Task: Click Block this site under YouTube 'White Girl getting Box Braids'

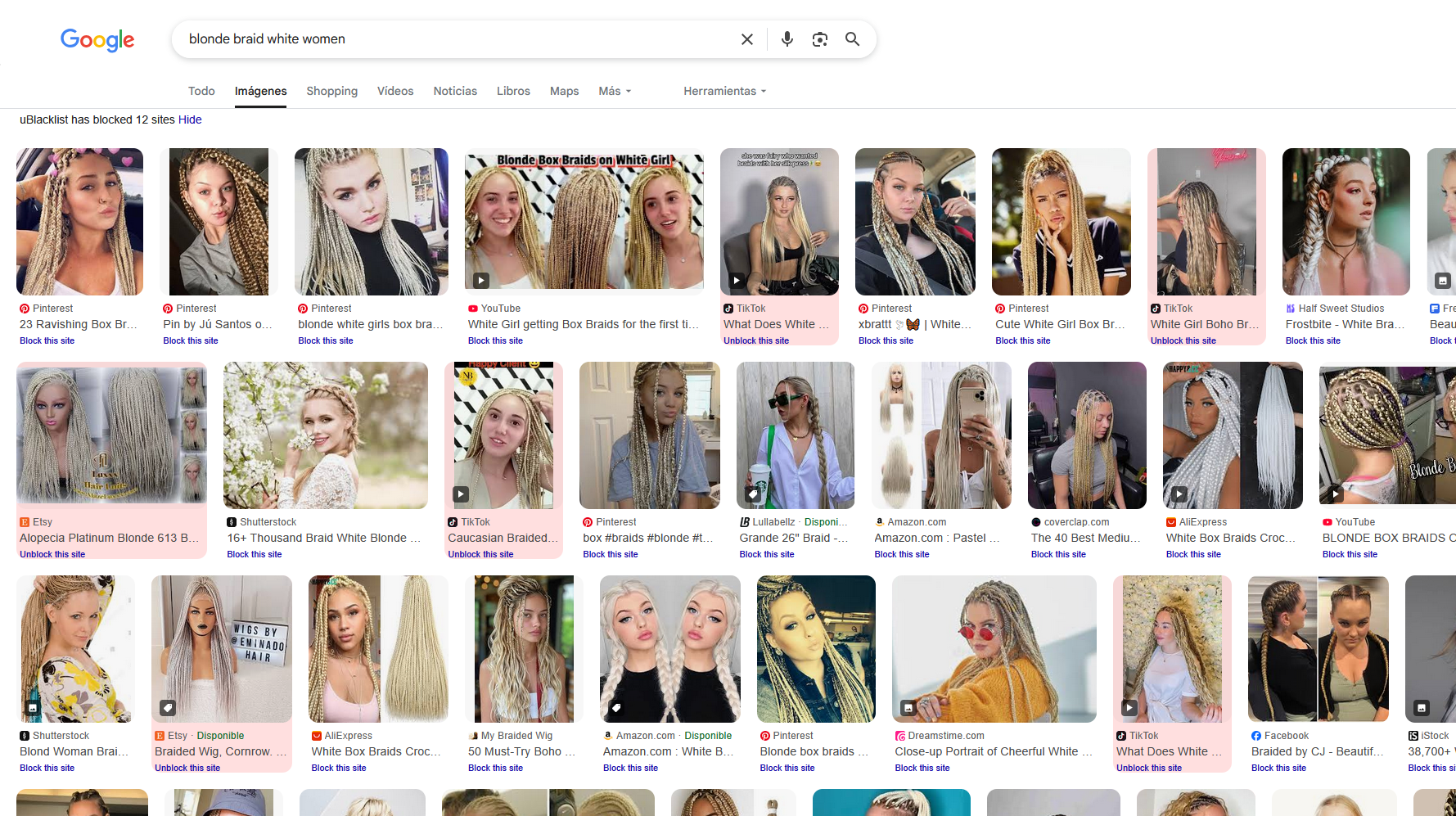Action: pyautogui.click(x=495, y=340)
